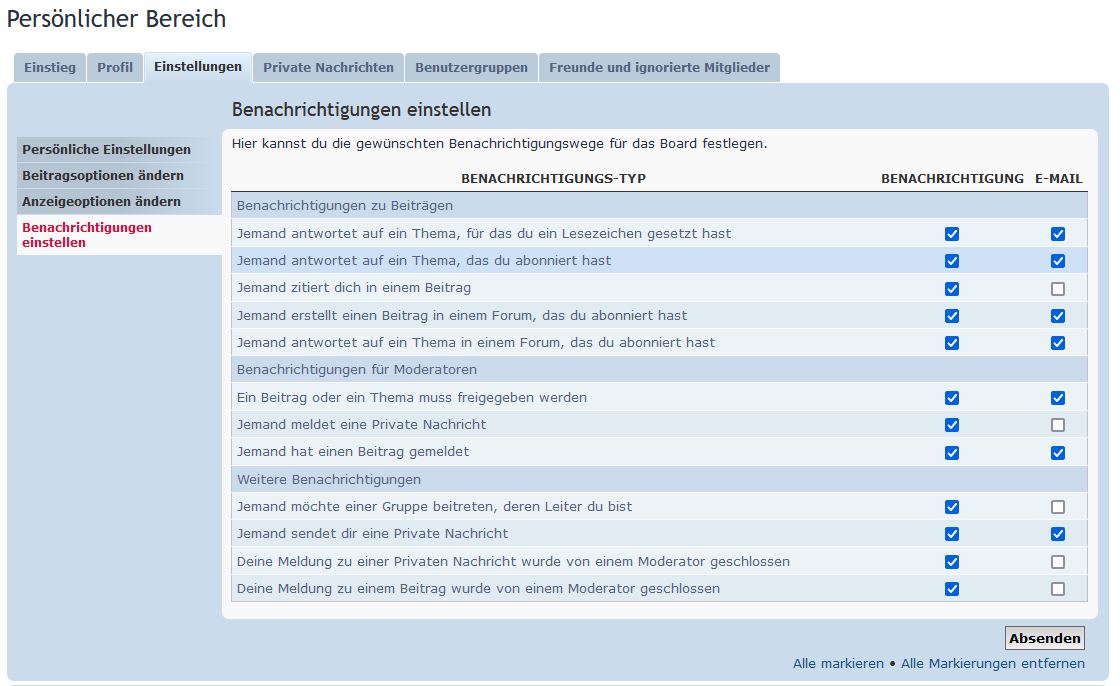The image size is (1120, 686).
Task: Select Persönliche Einstellungen in sidebar
Action: click(106, 150)
